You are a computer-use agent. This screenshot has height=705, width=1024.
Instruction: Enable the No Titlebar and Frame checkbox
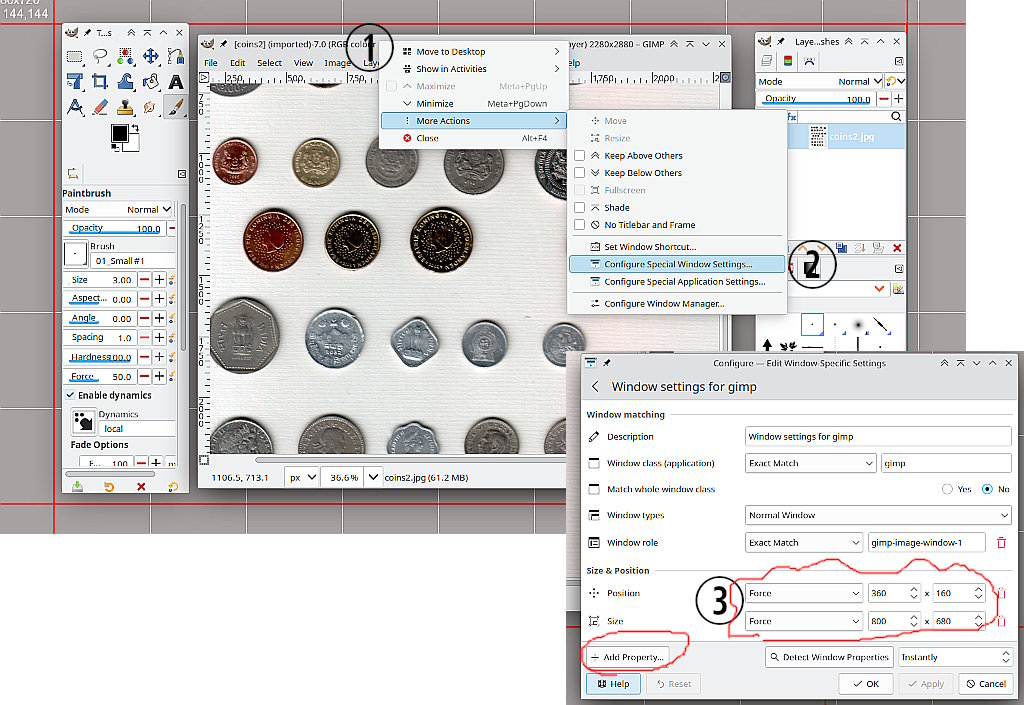[579, 225]
